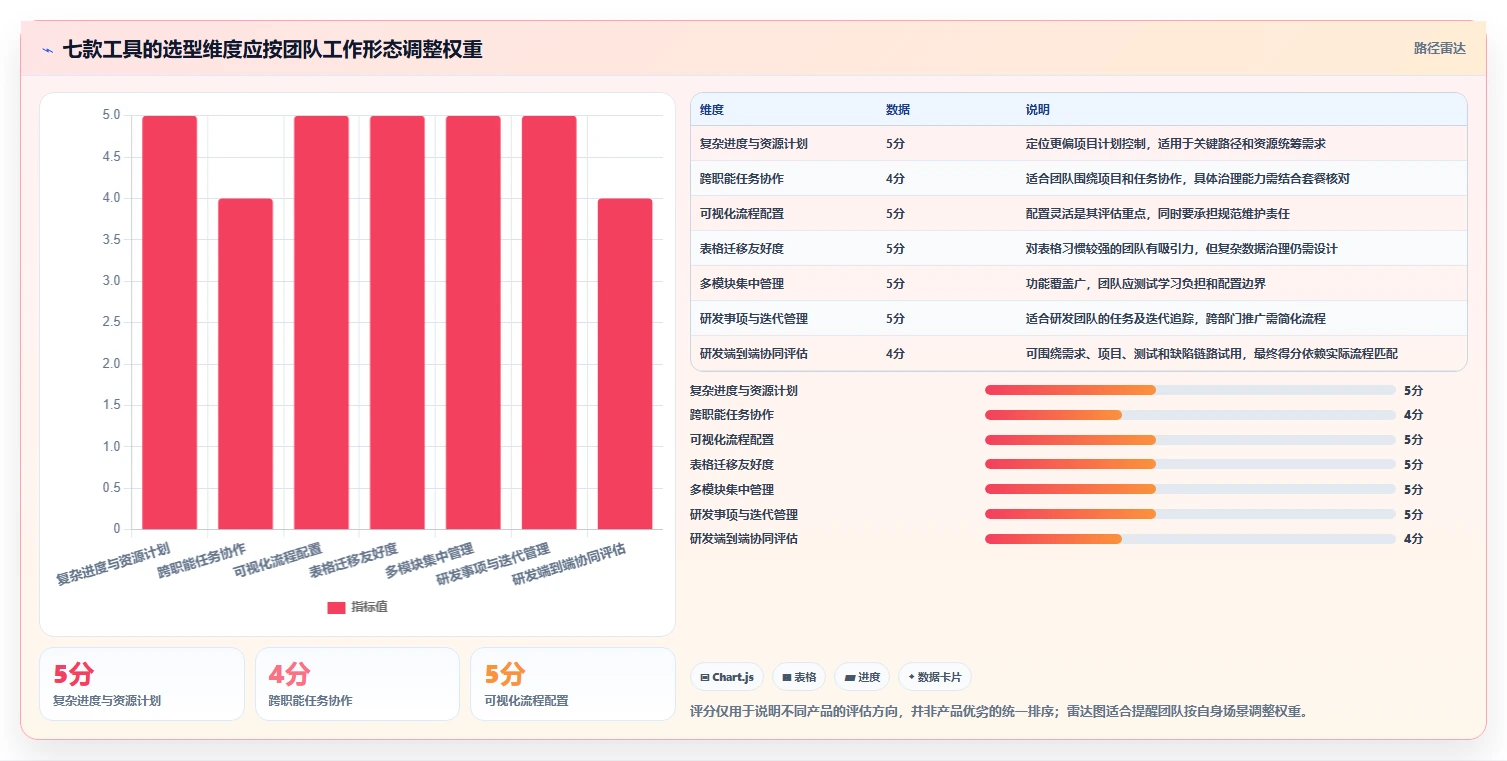
Task: Click the 4分 score in the 跨职能任务协作 table row
Action: (x=895, y=179)
